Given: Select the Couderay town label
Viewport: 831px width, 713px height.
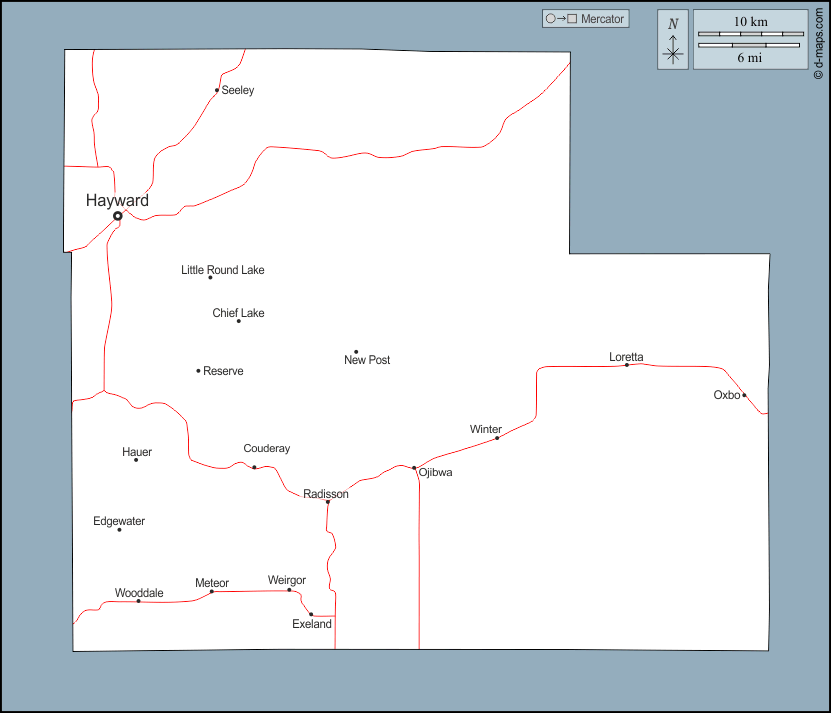Looking at the screenshot, I should click(267, 449).
